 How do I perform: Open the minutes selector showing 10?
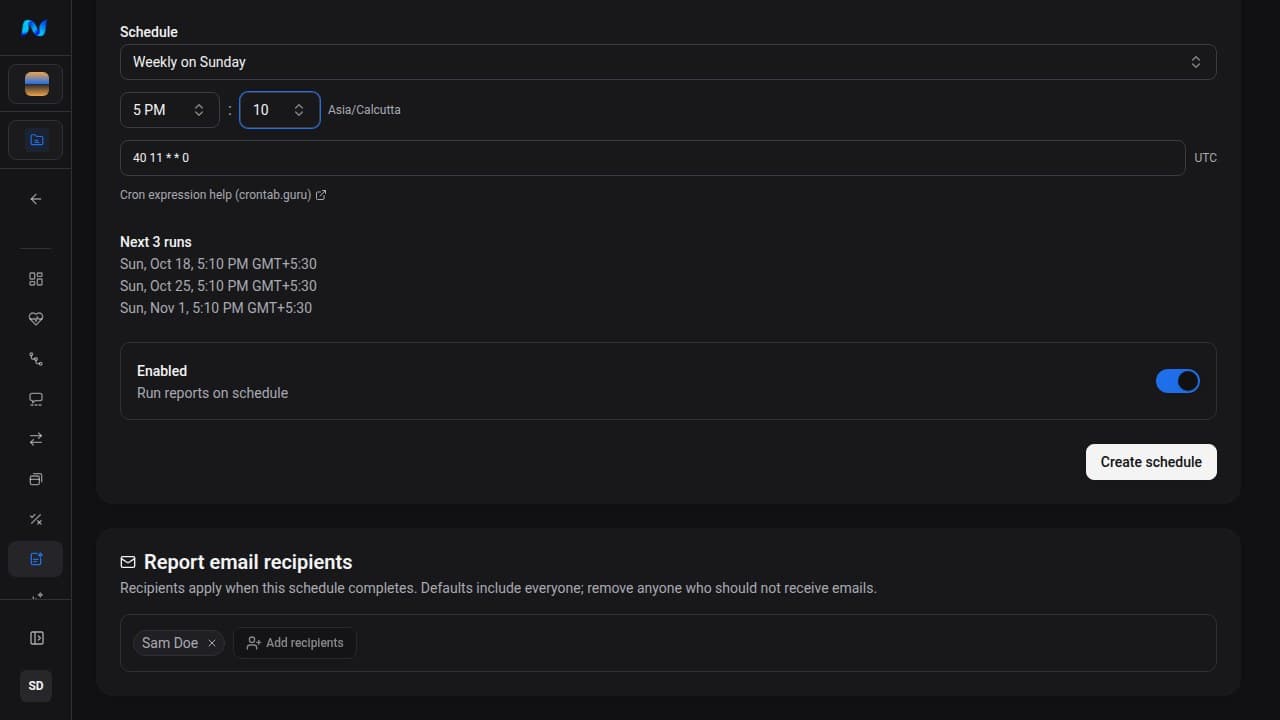coord(280,110)
